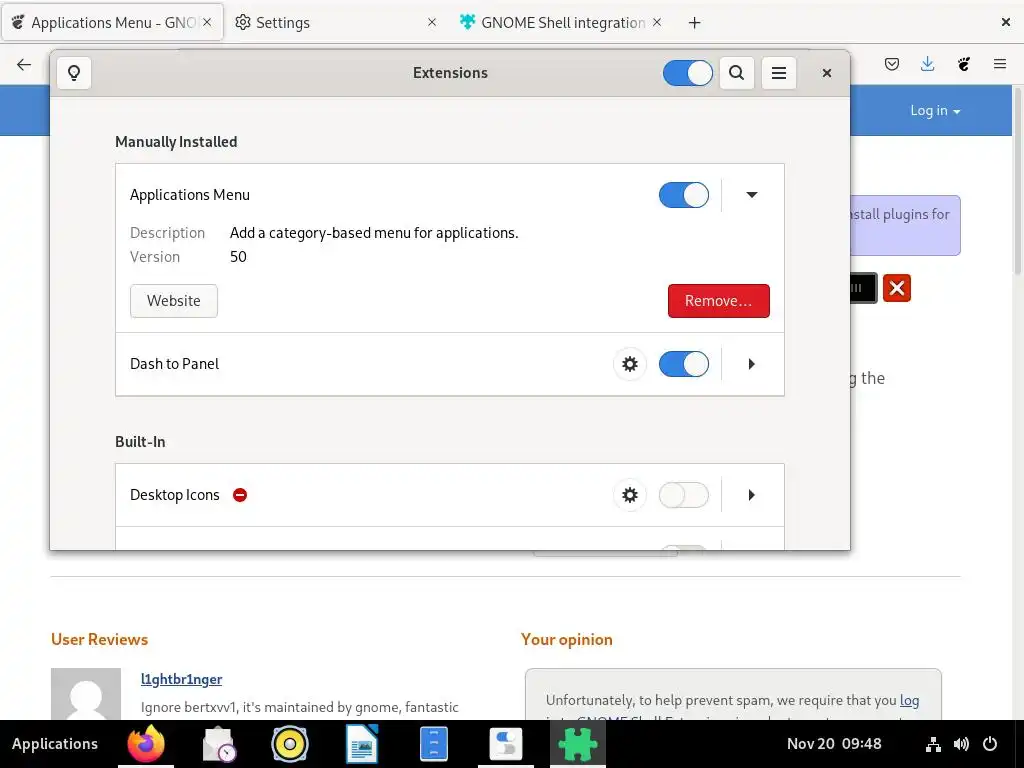The image size is (1024, 768).
Task: Click the Dash to Panel label
Action: click(174, 364)
